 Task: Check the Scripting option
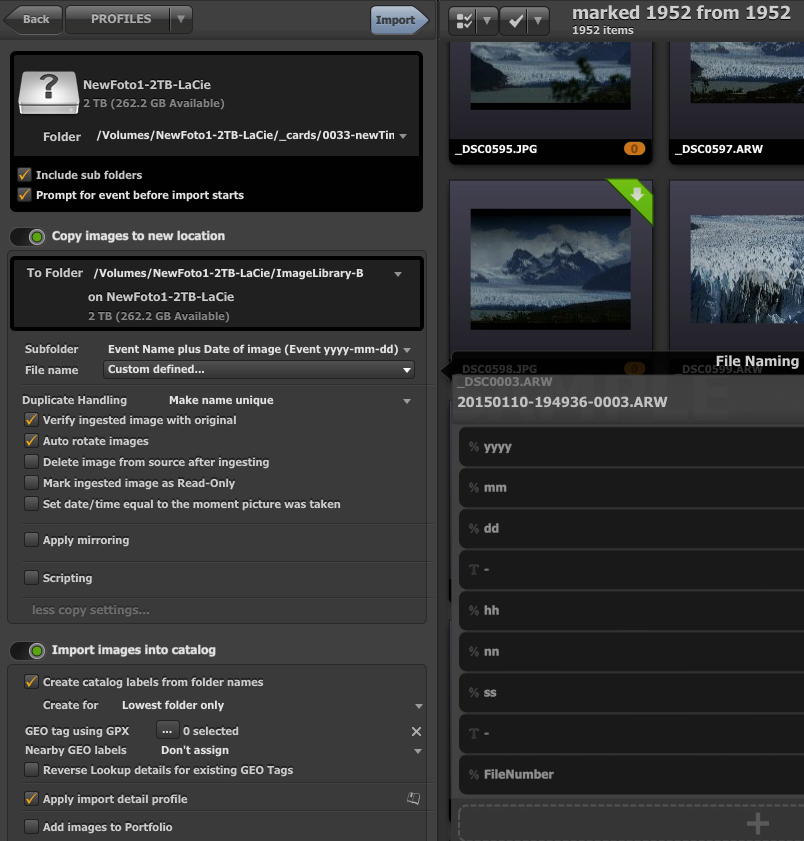click(x=31, y=578)
